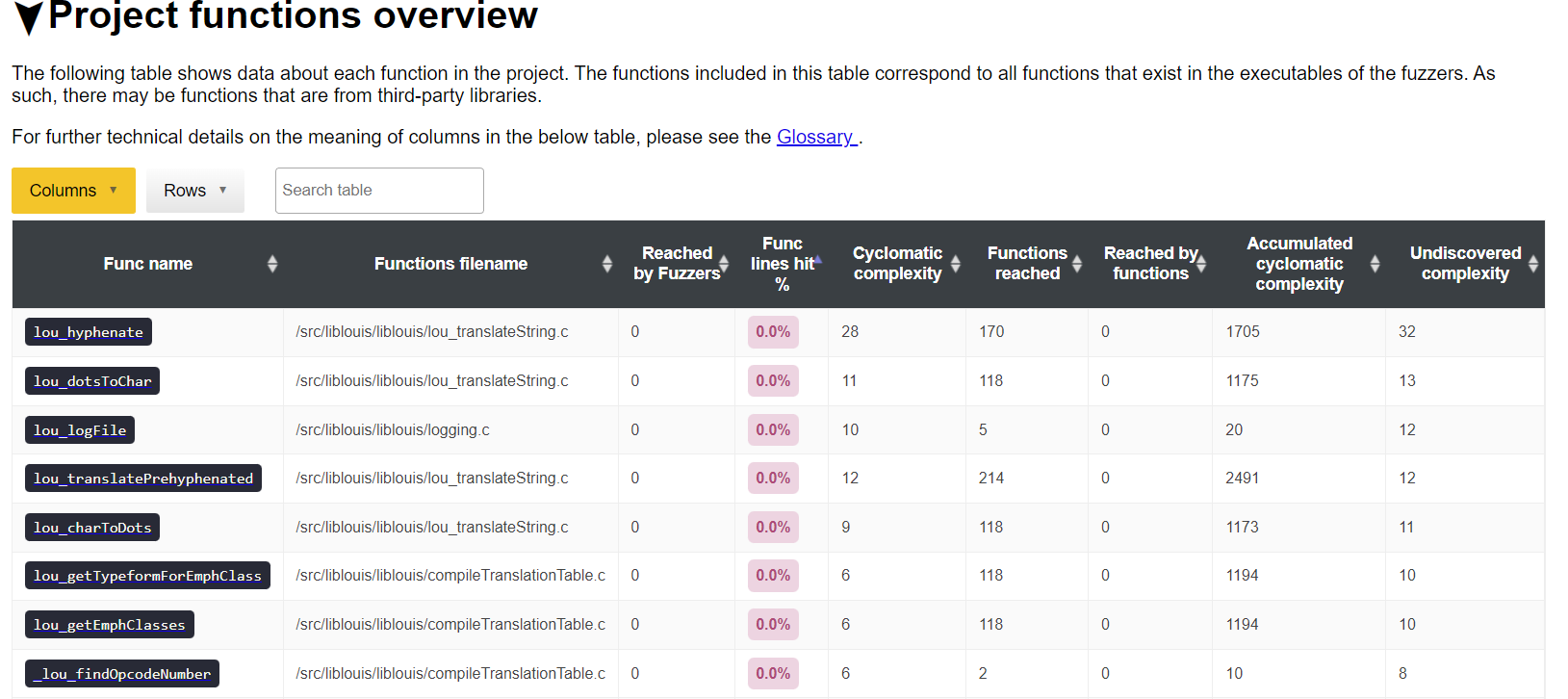
Task: Sort by Functions reached arrows
Action: click(x=1077, y=264)
